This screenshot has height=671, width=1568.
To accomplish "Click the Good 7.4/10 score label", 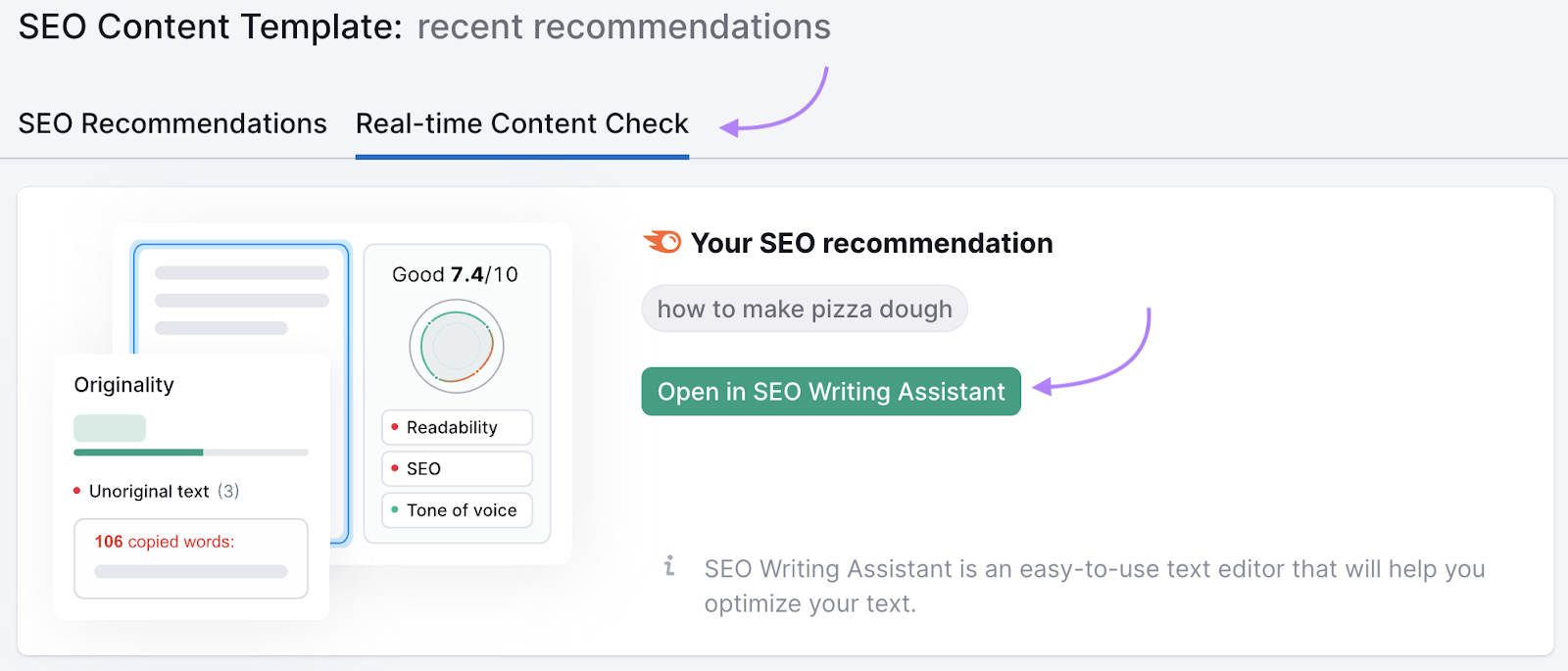I will [456, 274].
